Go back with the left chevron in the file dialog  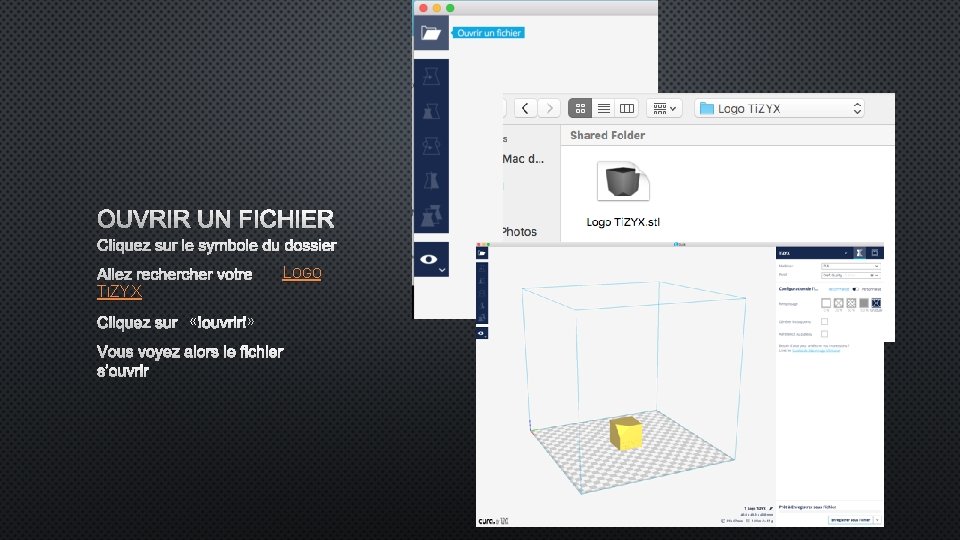coord(525,108)
